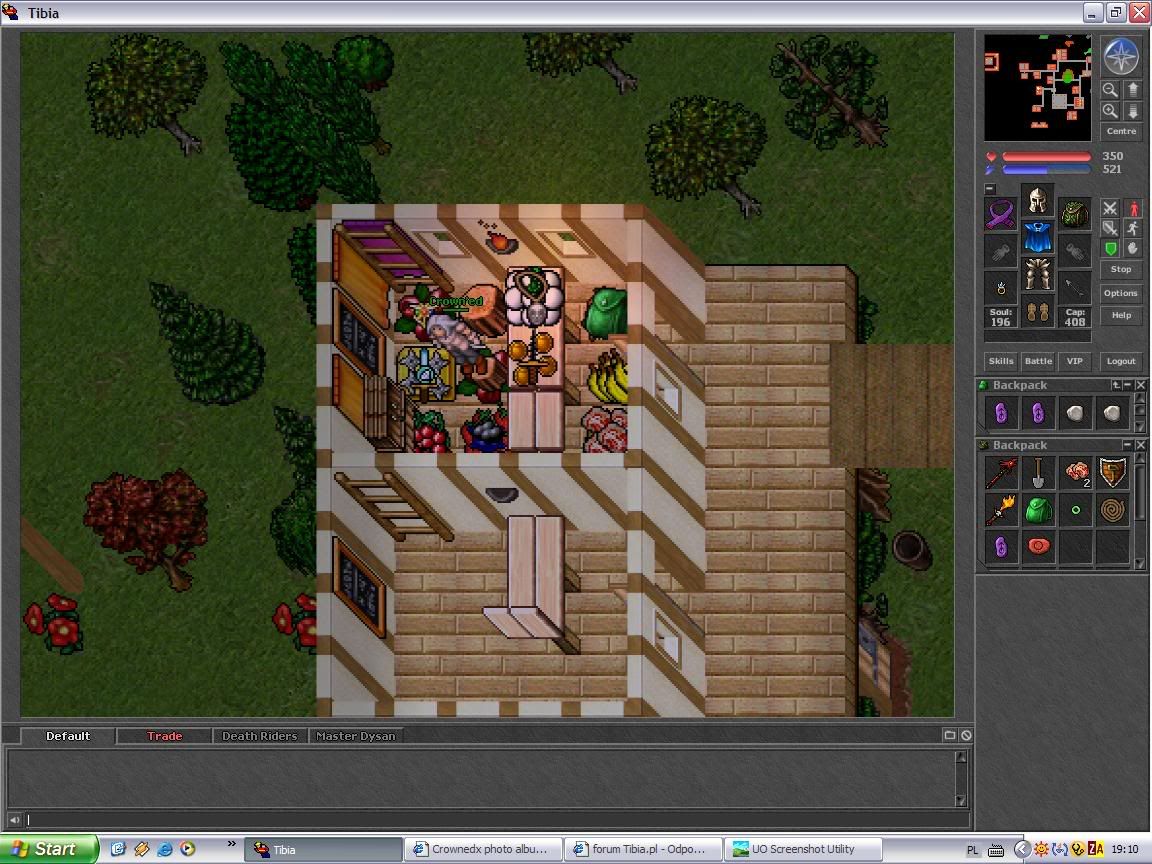Click the ham stack showing count 2
Viewport: 1152px width, 864px height.
point(1076,473)
